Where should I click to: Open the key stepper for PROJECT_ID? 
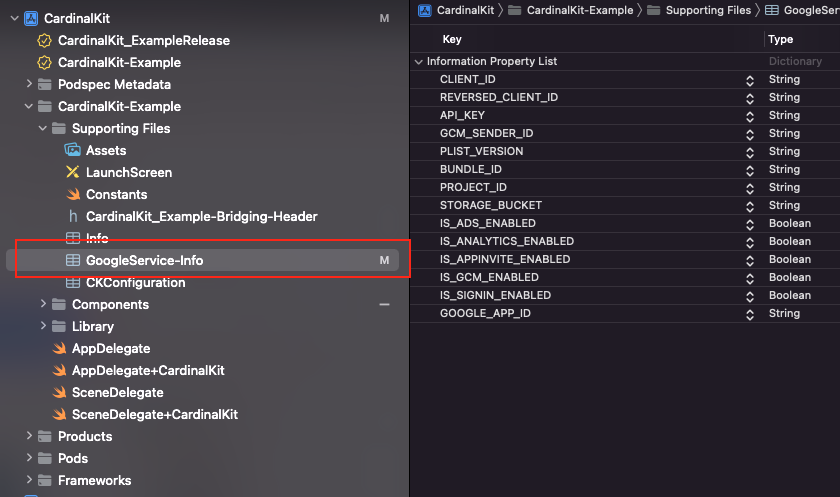pyautogui.click(x=750, y=189)
